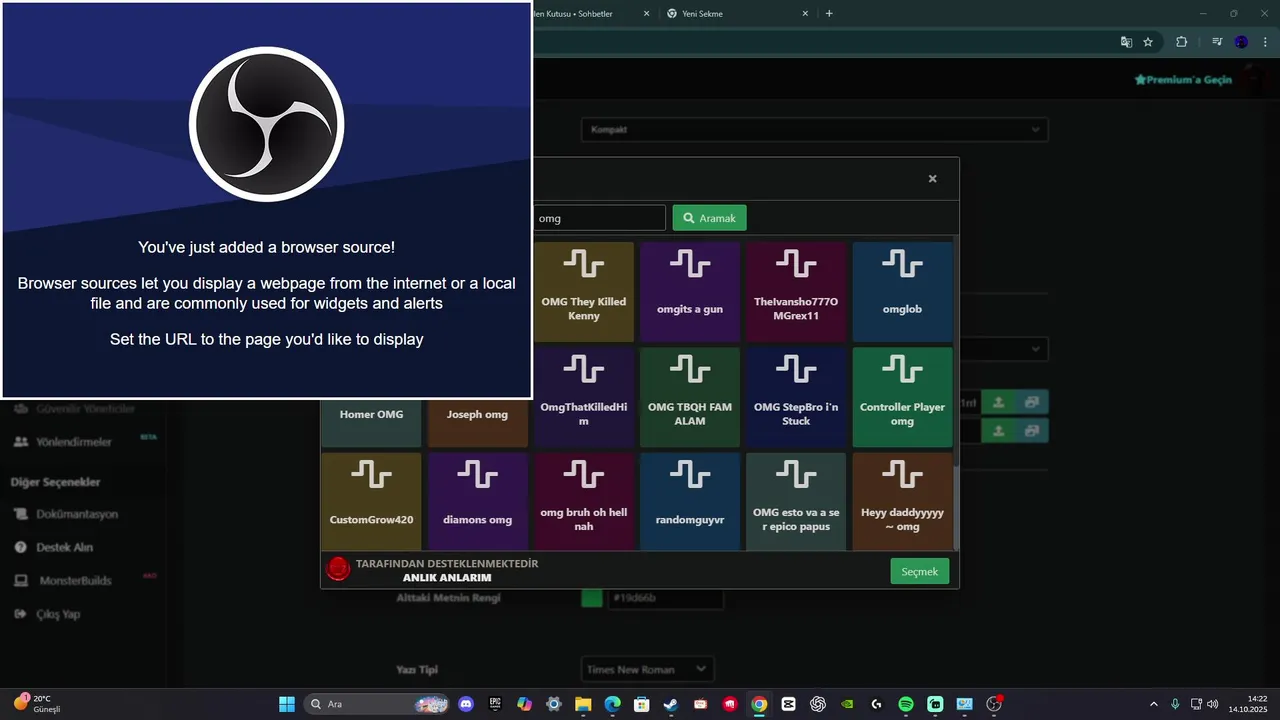
Task: Close the sound picker dialog
Action: (x=932, y=179)
